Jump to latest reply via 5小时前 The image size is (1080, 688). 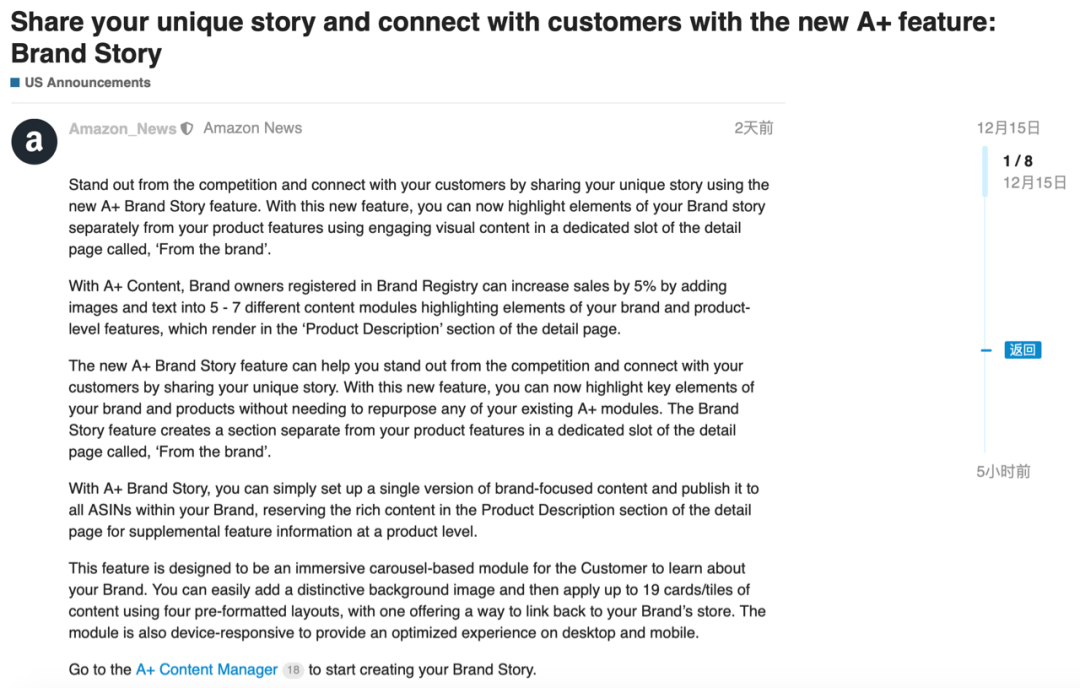(1004, 472)
